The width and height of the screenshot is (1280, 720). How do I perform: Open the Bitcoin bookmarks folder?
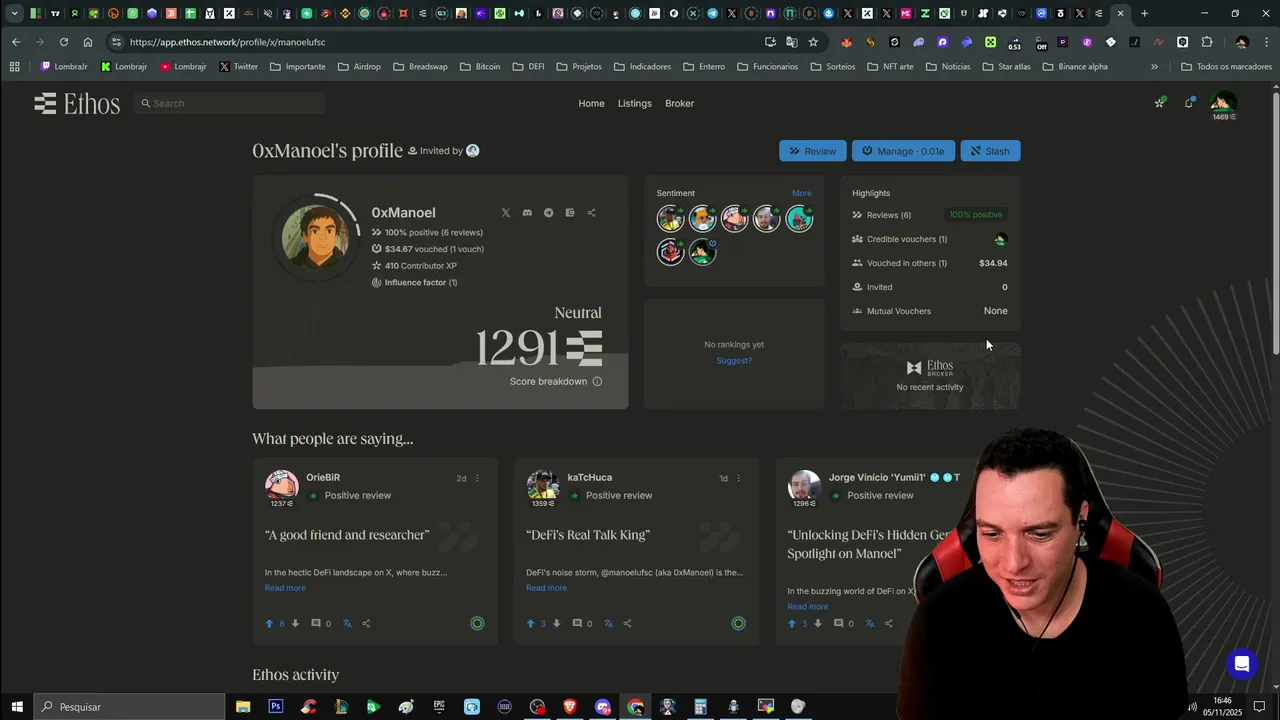point(480,67)
